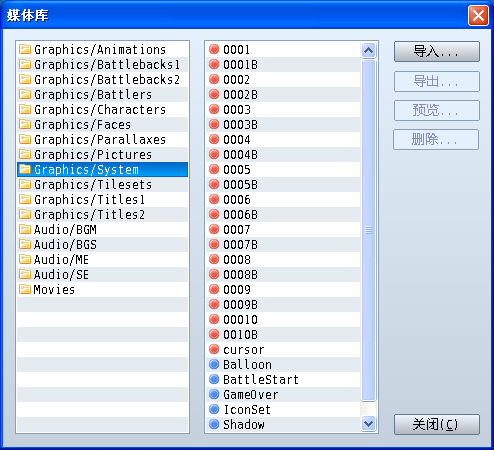The width and height of the screenshot is (494, 450).
Task: Select file 0002 in the list
Action: (283, 79)
